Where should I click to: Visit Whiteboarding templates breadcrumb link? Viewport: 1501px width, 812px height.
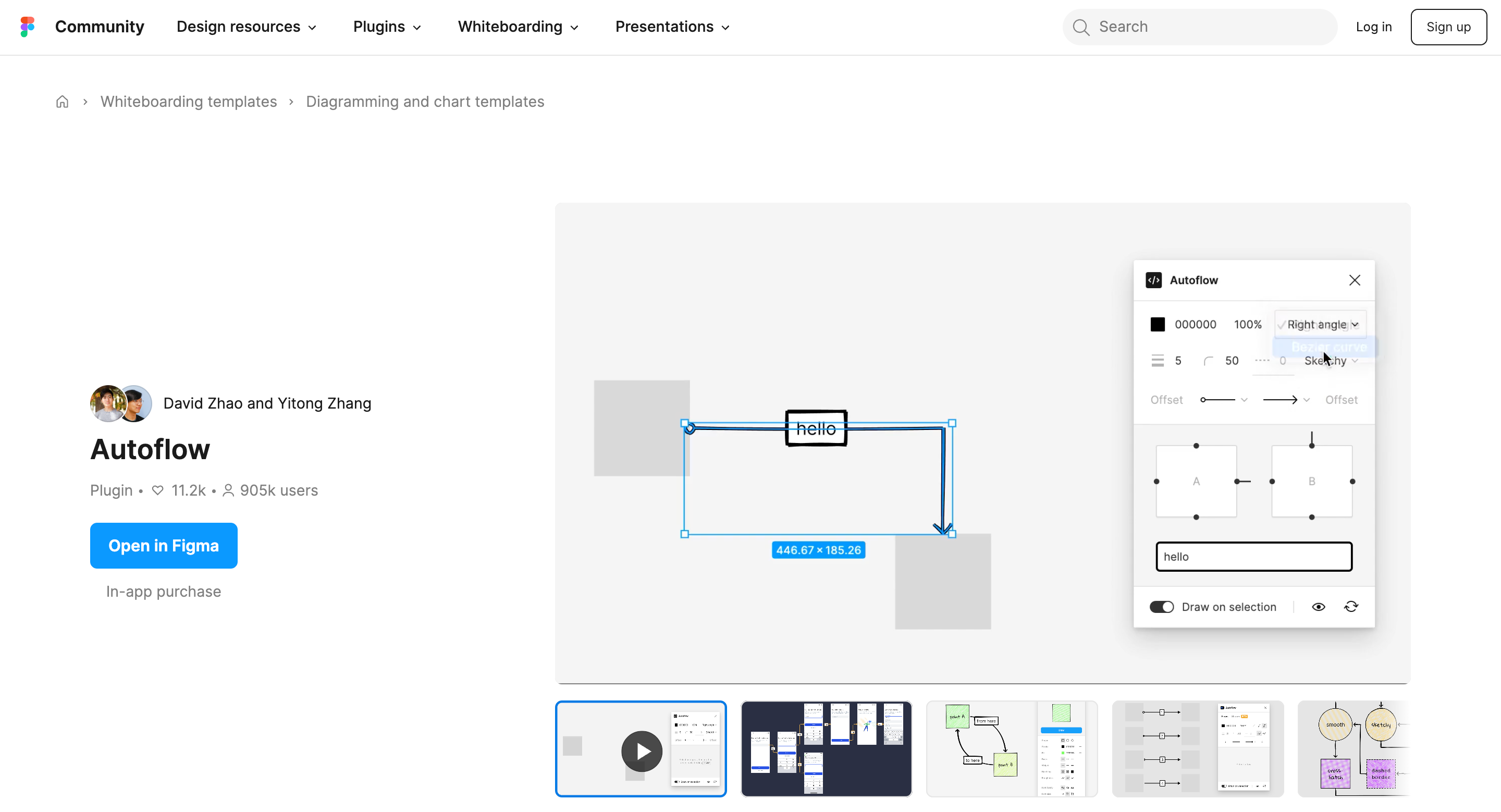coord(188,101)
